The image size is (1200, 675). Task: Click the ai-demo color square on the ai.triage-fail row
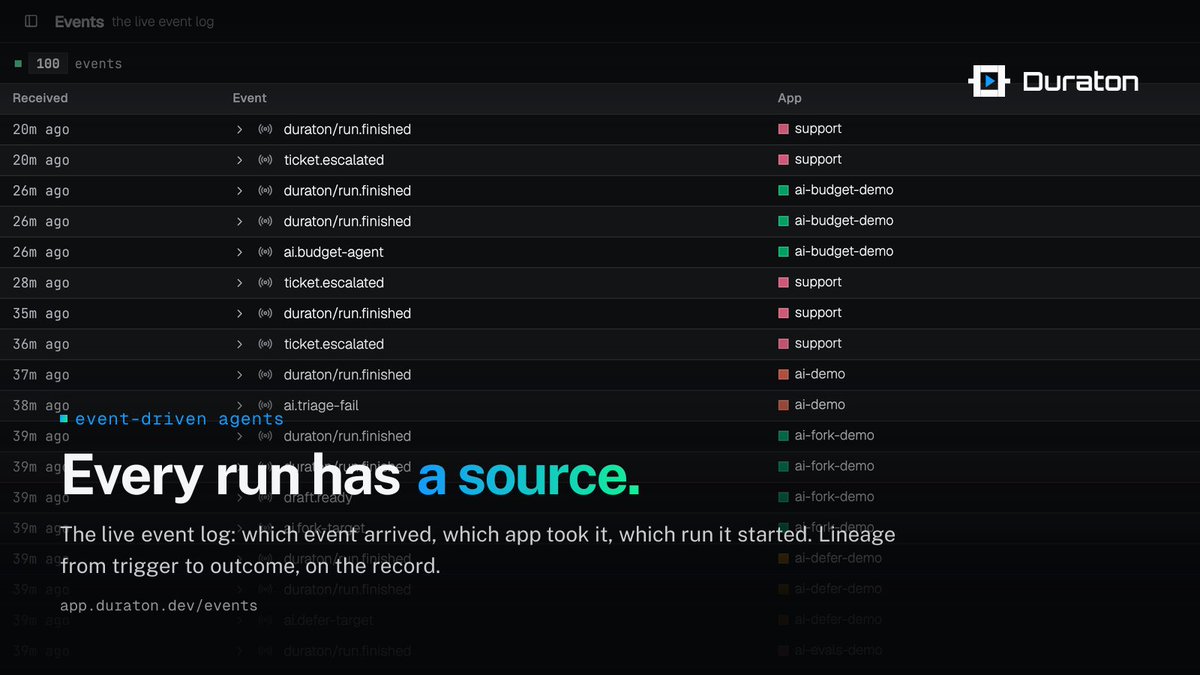tap(784, 405)
